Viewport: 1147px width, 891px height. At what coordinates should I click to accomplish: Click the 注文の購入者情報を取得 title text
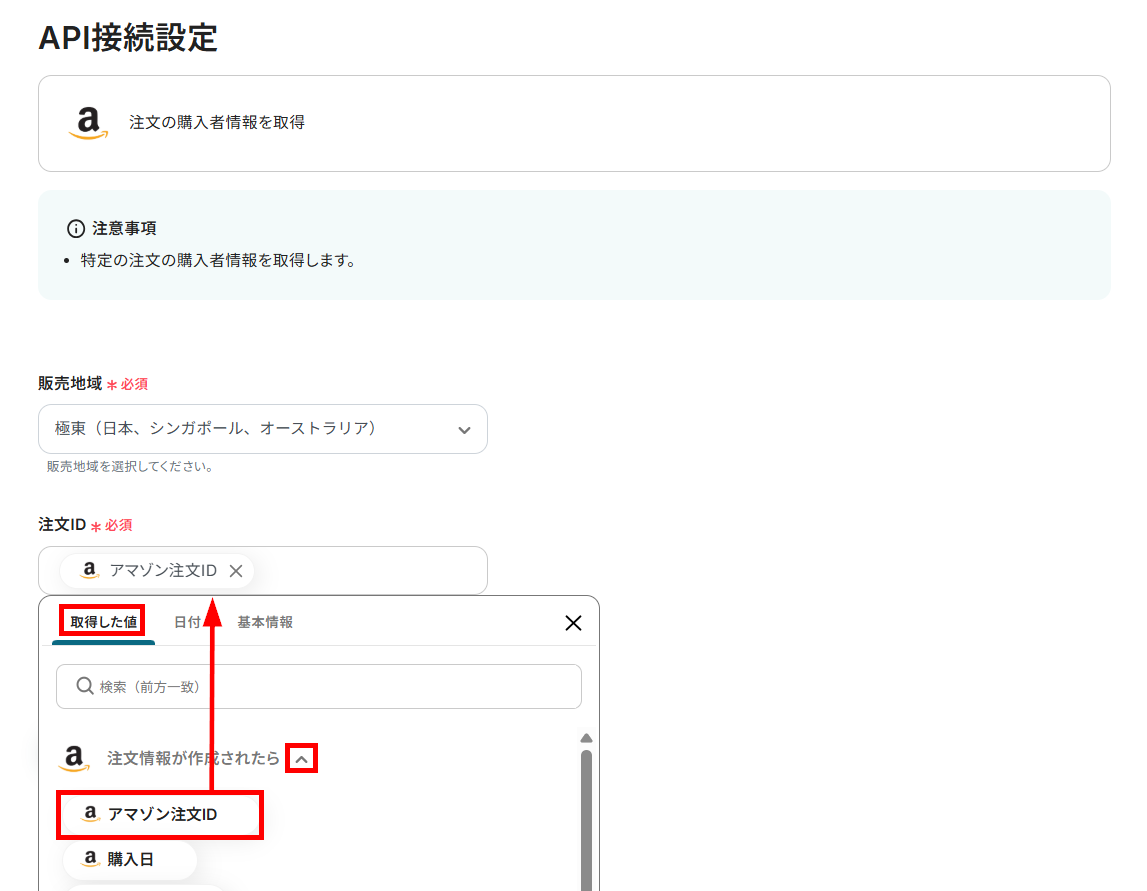coord(217,122)
